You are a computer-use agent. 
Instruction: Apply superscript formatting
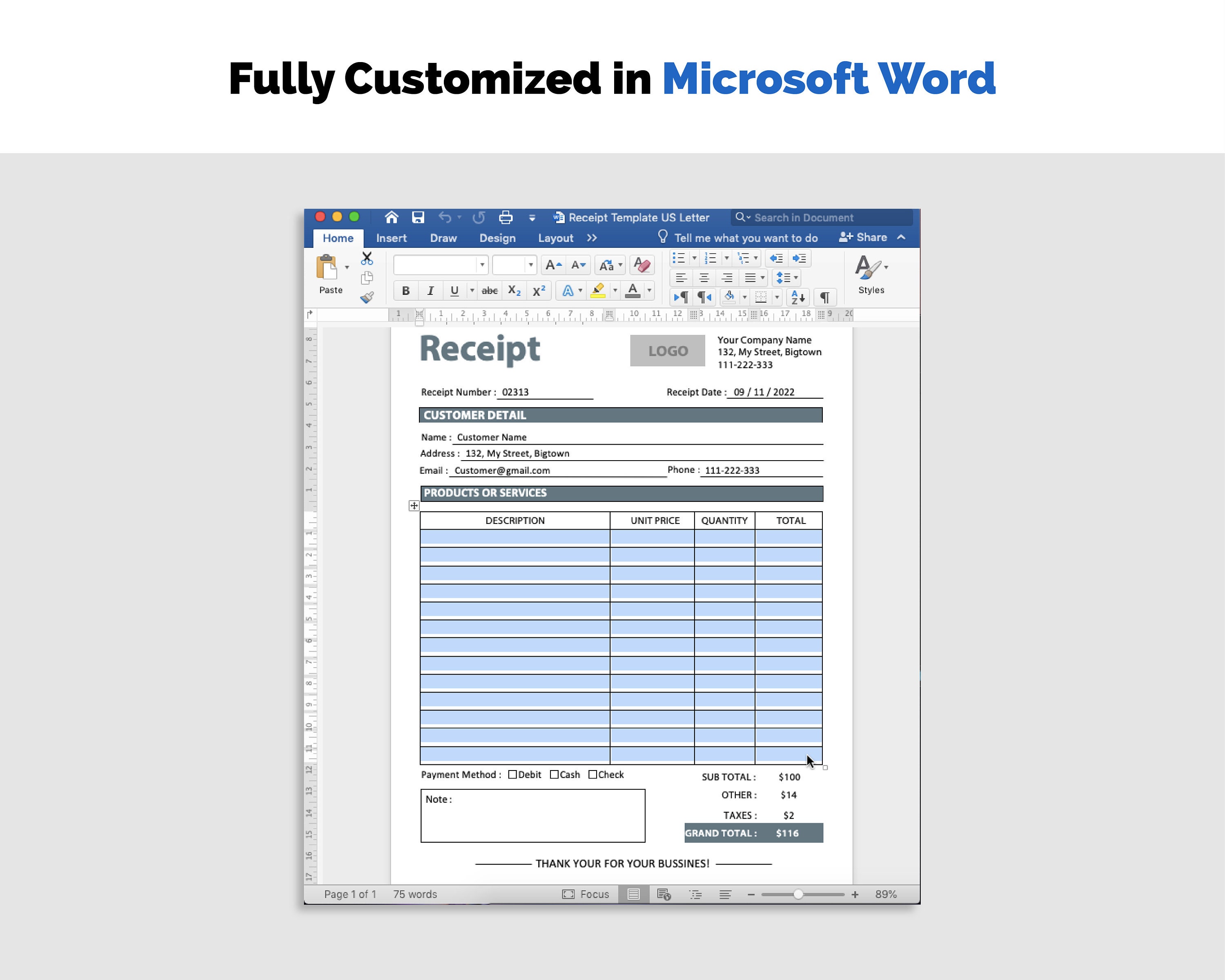point(539,290)
